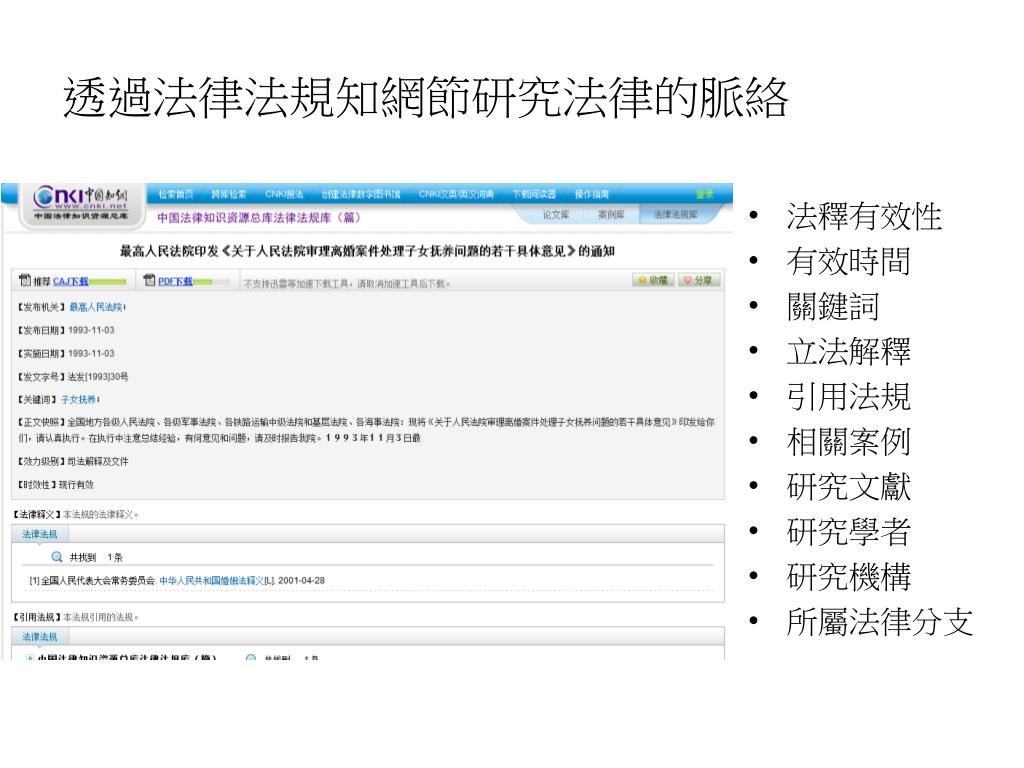Viewport: 1024px width, 768px height.
Task: Select CNKI搜法 in the navigation bar
Action: (x=284, y=194)
